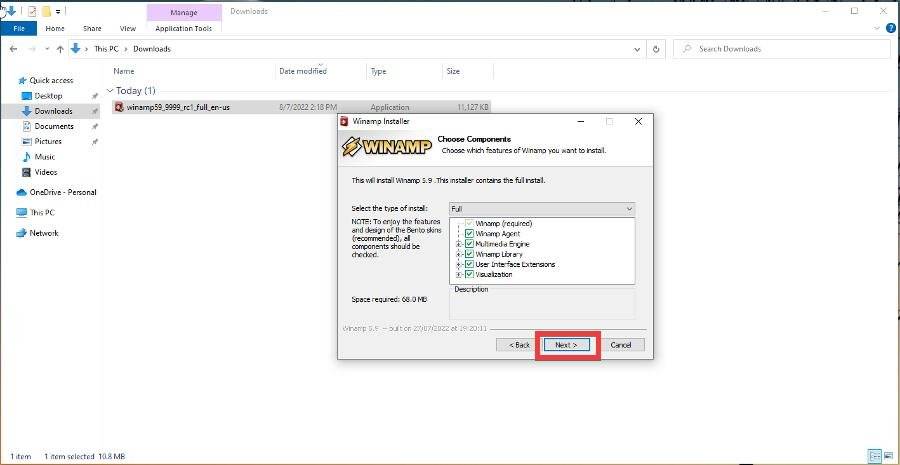900x465 pixels.
Task: Click the New Folder quick access icon
Action: 46,11
